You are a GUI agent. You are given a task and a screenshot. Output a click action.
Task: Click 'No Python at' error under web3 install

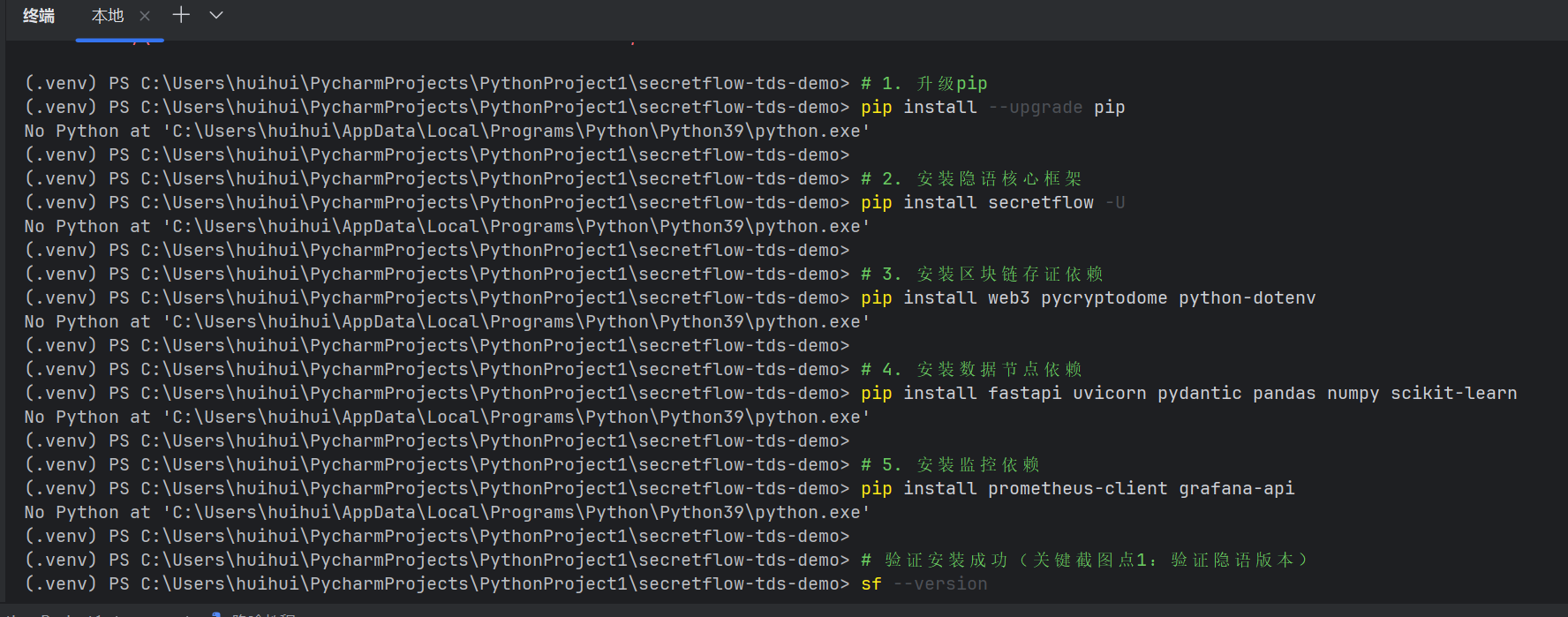pos(447,321)
